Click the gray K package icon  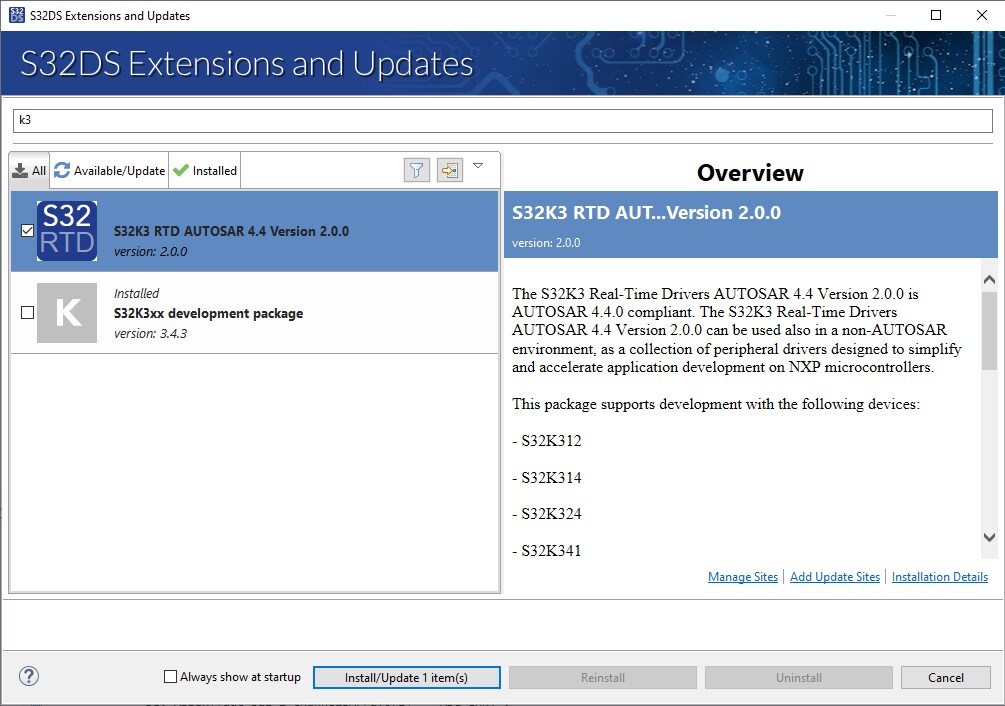67,313
